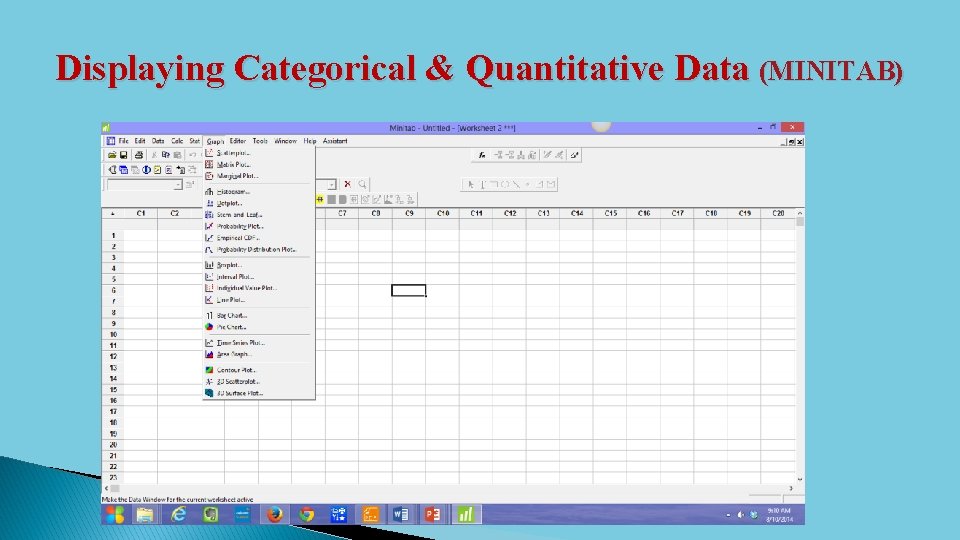Image resolution: width=960 pixels, height=540 pixels.
Task: Select Line Plot entry
Action: point(257,300)
